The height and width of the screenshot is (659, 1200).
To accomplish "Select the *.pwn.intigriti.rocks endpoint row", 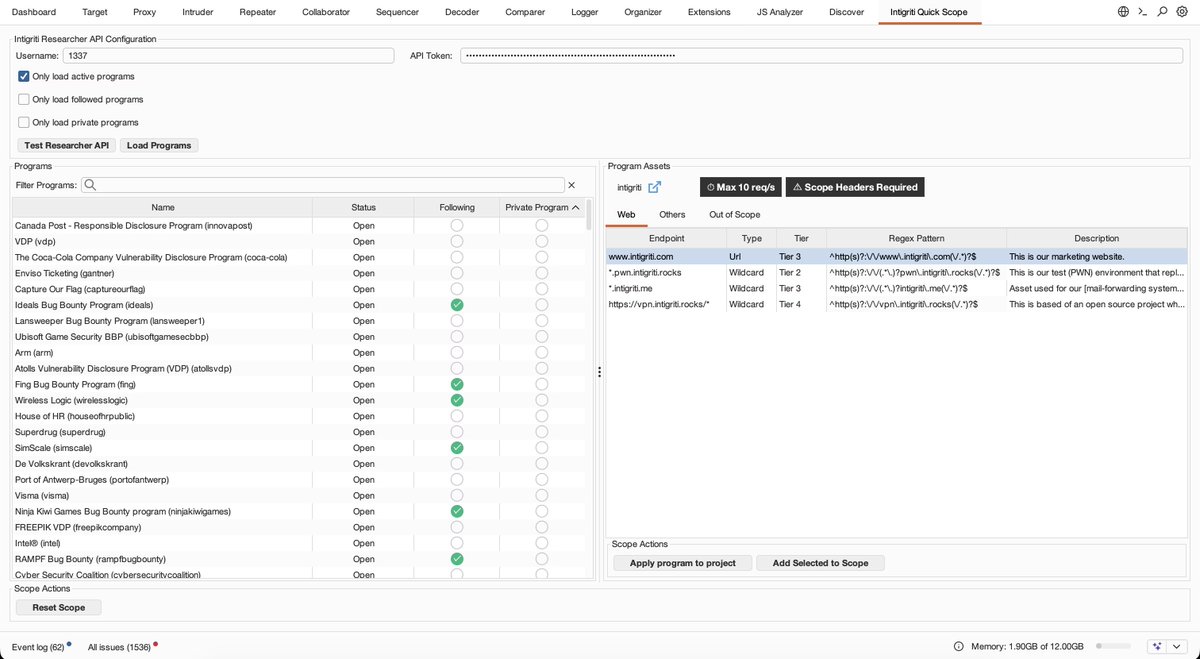I will click(x=896, y=272).
